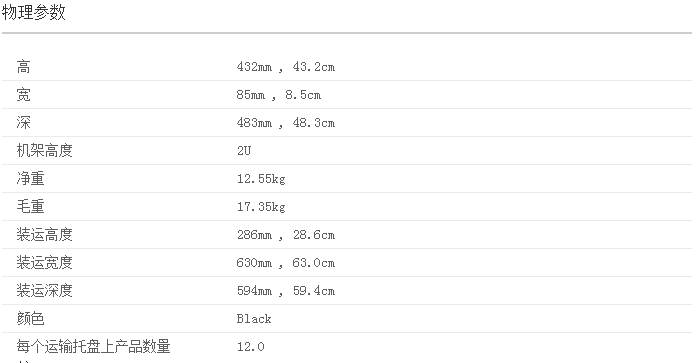Image resolution: width=700 pixels, height=363 pixels.
Task: Click the 17.35kg gross weight value
Action: pos(261,207)
